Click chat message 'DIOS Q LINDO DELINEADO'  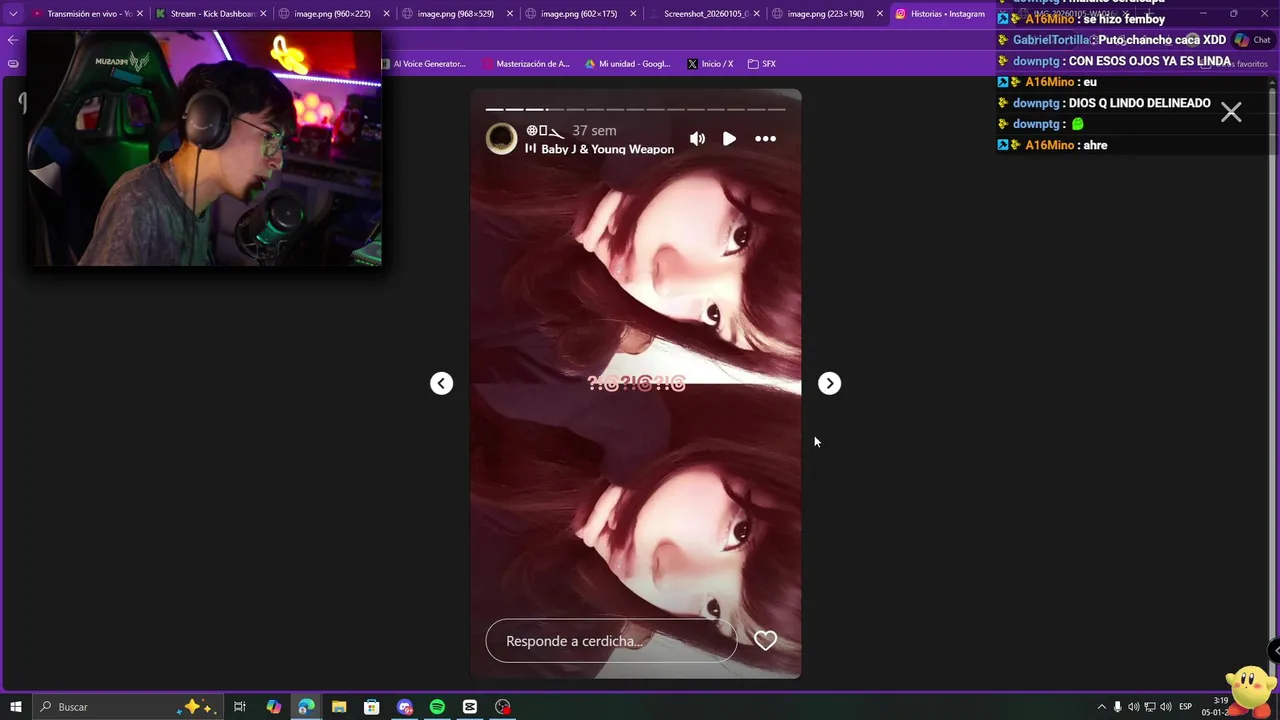pos(1139,103)
